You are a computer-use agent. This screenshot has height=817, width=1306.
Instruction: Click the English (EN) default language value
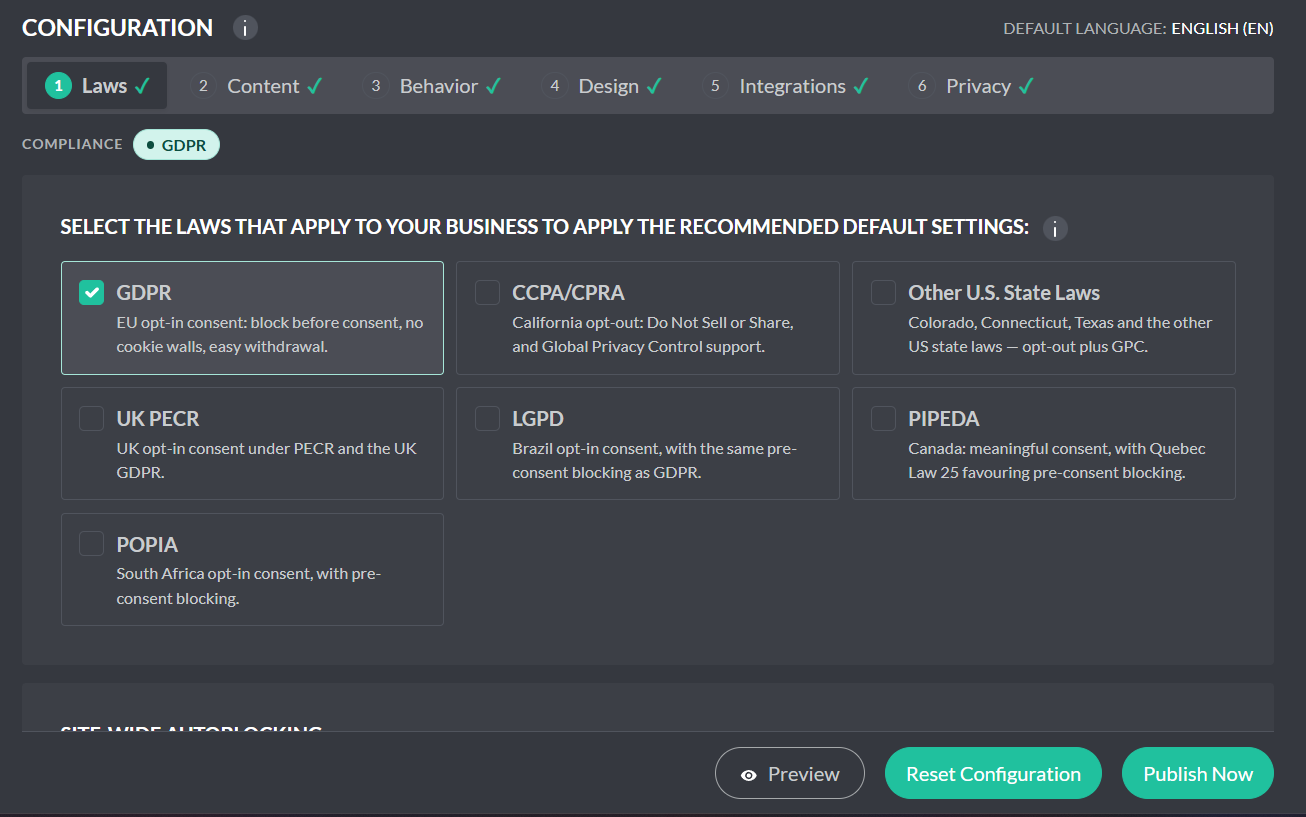[x=1222, y=28]
